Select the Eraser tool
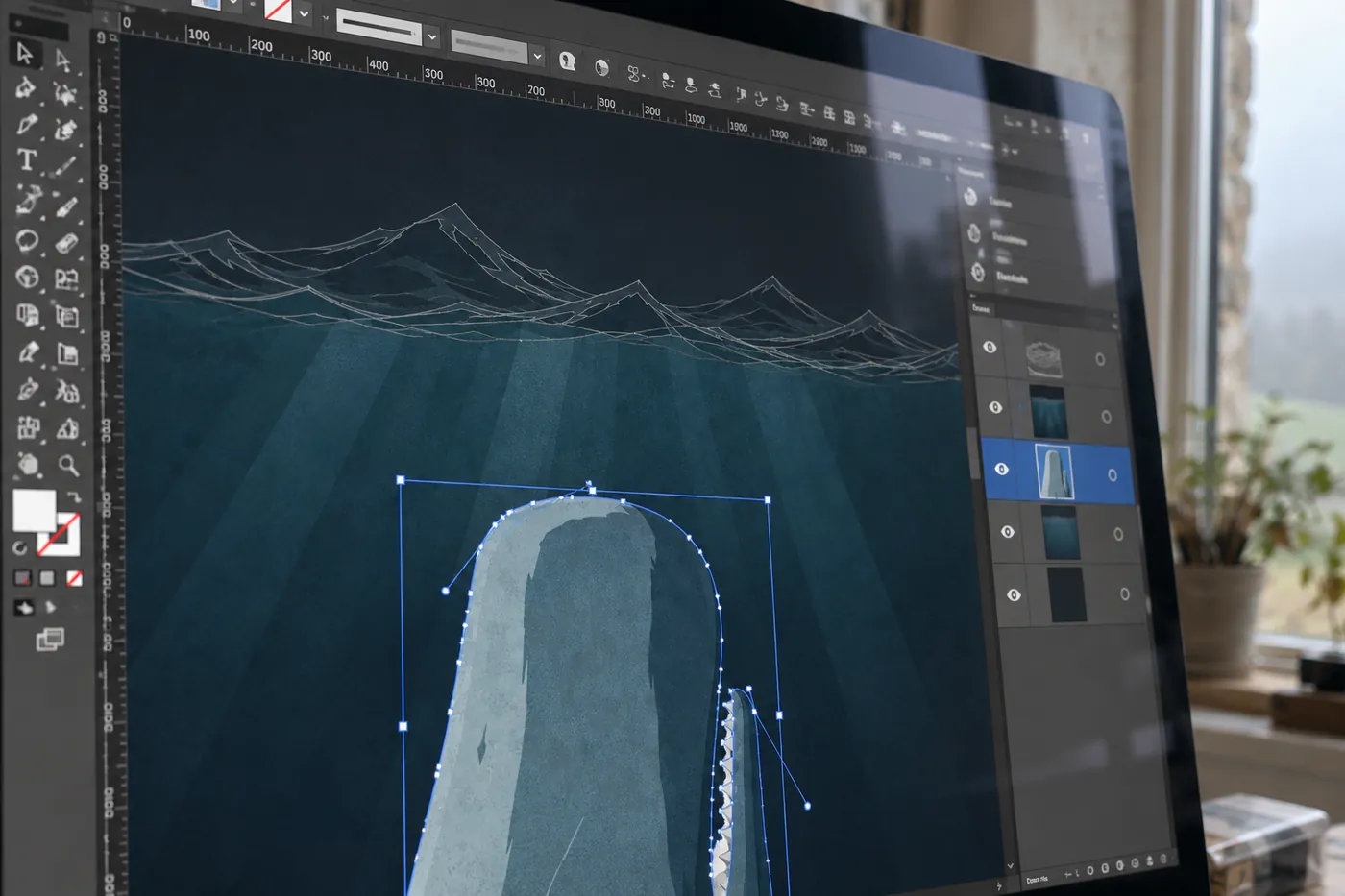The height and width of the screenshot is (896, 1345). pyautogui.click(x=65, y=243)
